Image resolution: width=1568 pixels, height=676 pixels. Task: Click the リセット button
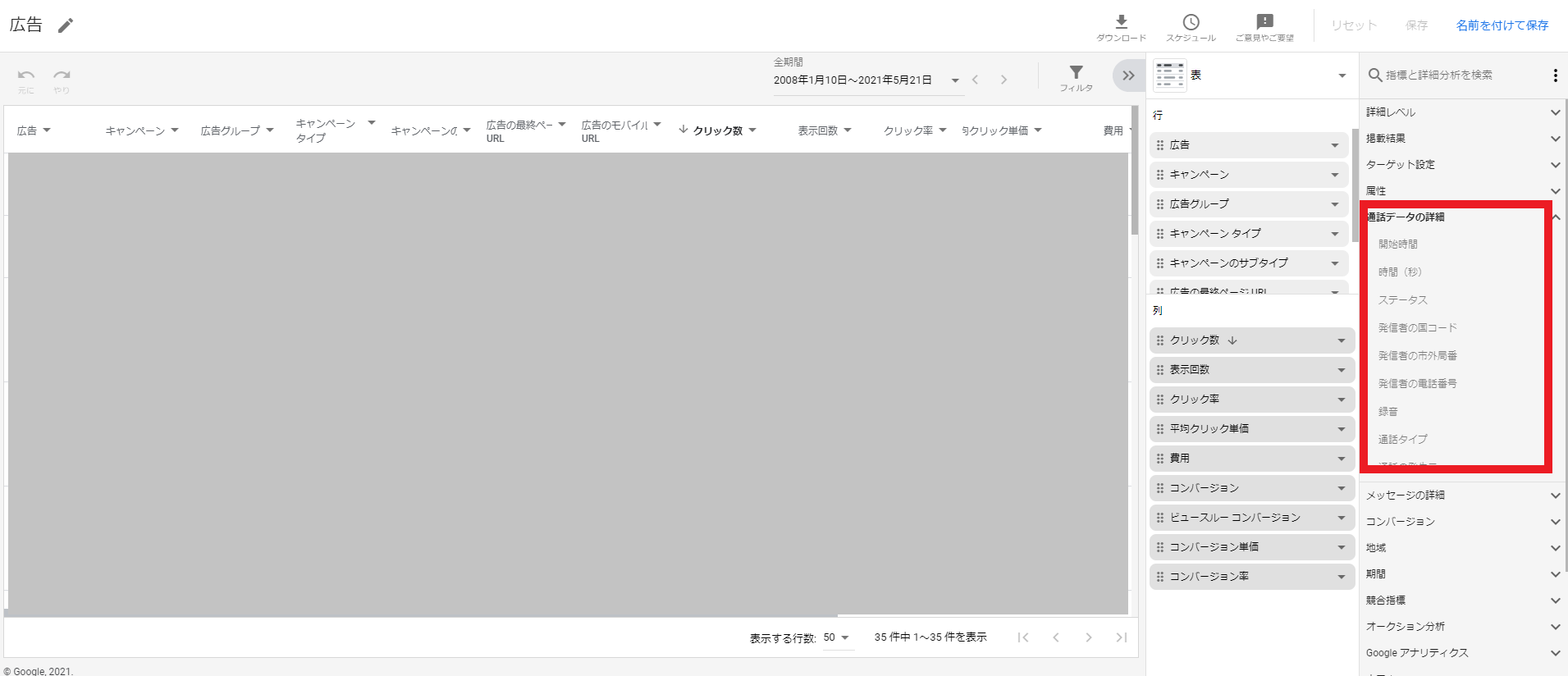pos(1354,25)
